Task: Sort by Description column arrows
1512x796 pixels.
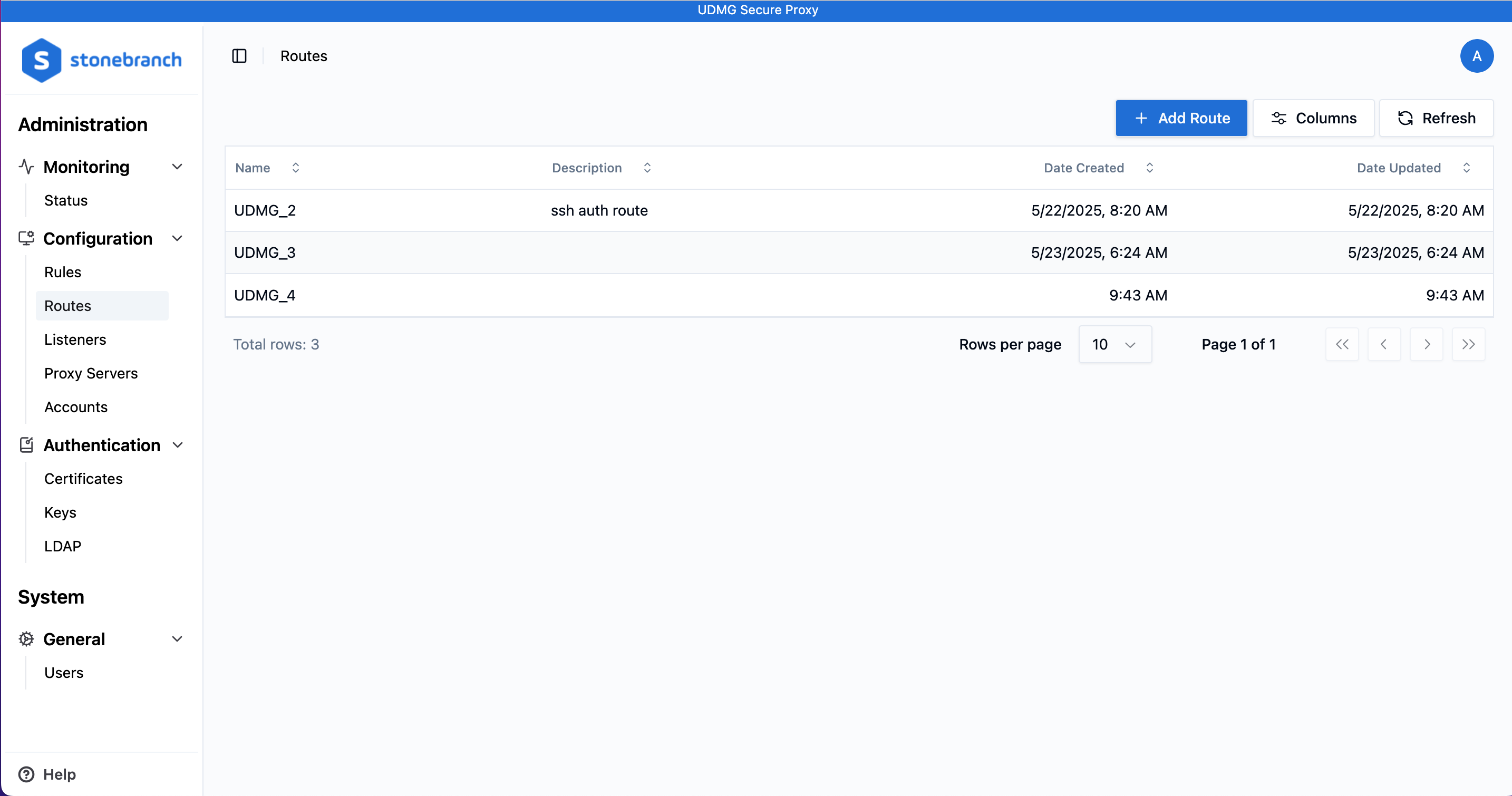Action: [x=647, y=168]
